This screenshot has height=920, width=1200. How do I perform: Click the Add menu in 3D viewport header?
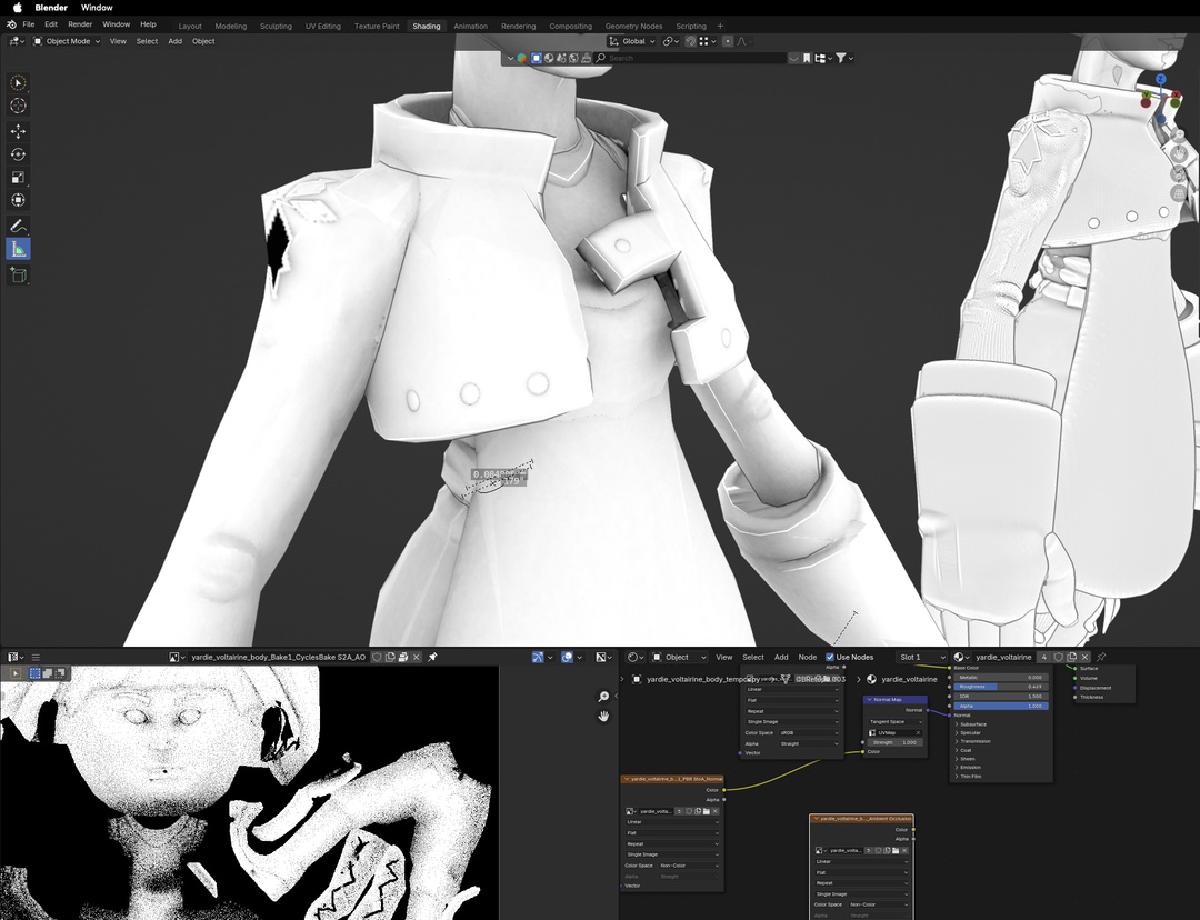(175, 41)
